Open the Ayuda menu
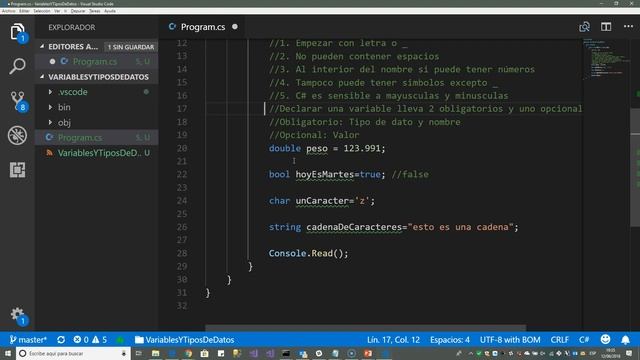Image resolution: width=640 pixels, height=360 pixels. point(110,11)
